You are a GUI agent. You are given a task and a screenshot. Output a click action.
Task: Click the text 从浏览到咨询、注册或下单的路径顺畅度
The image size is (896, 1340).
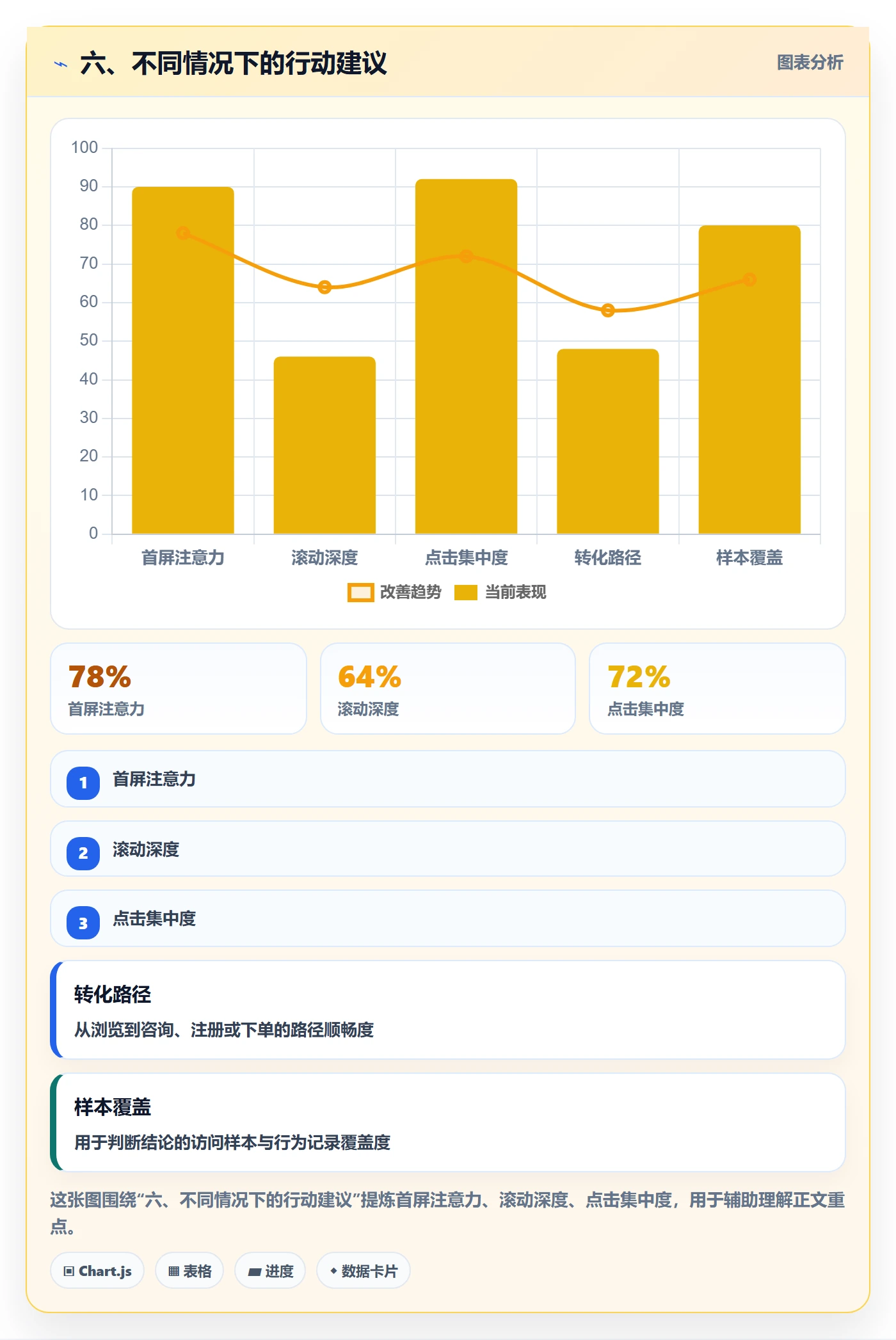point(224,1030)
